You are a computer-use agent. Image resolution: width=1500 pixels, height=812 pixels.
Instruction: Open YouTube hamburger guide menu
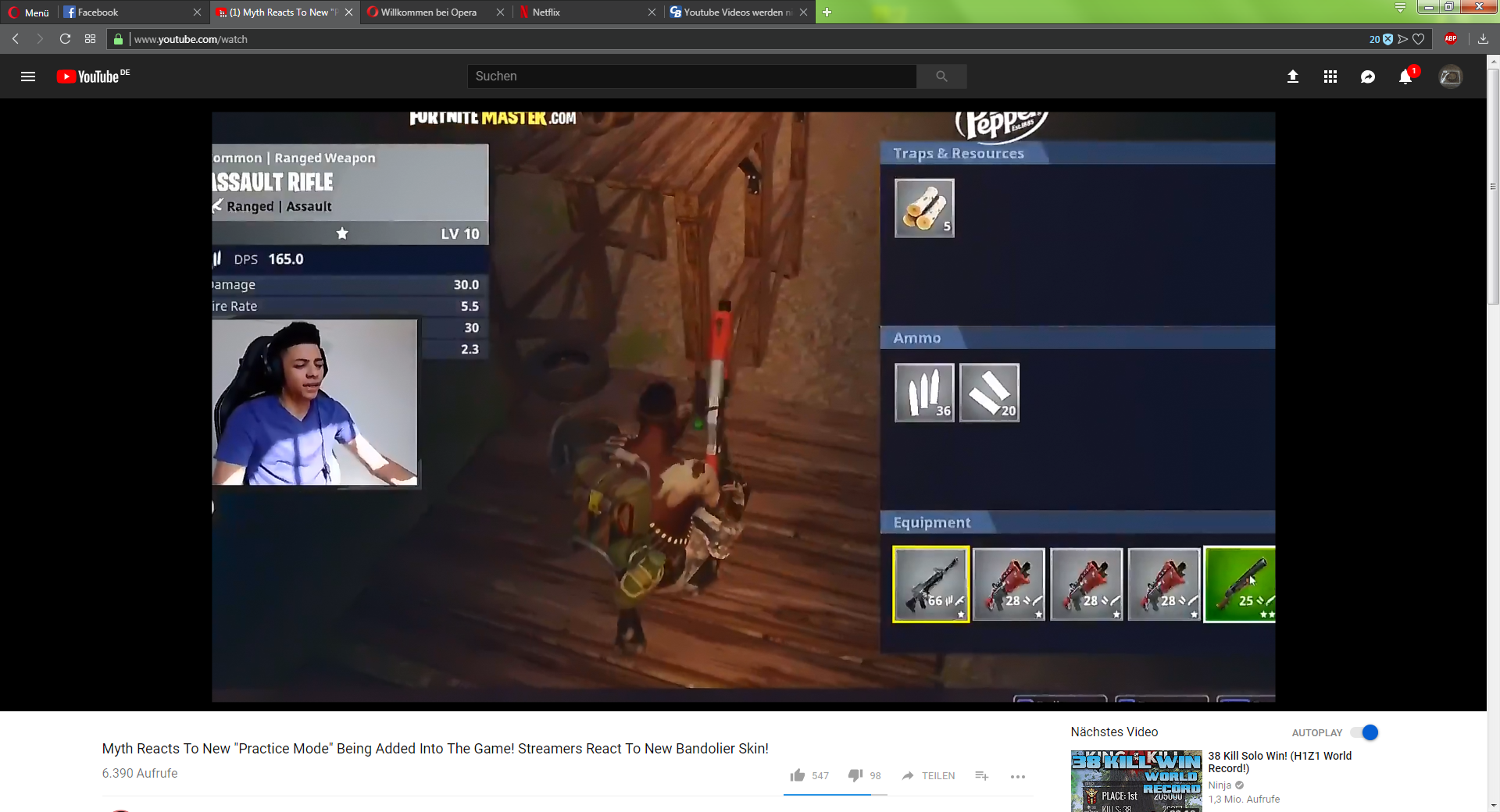point(28,77)
